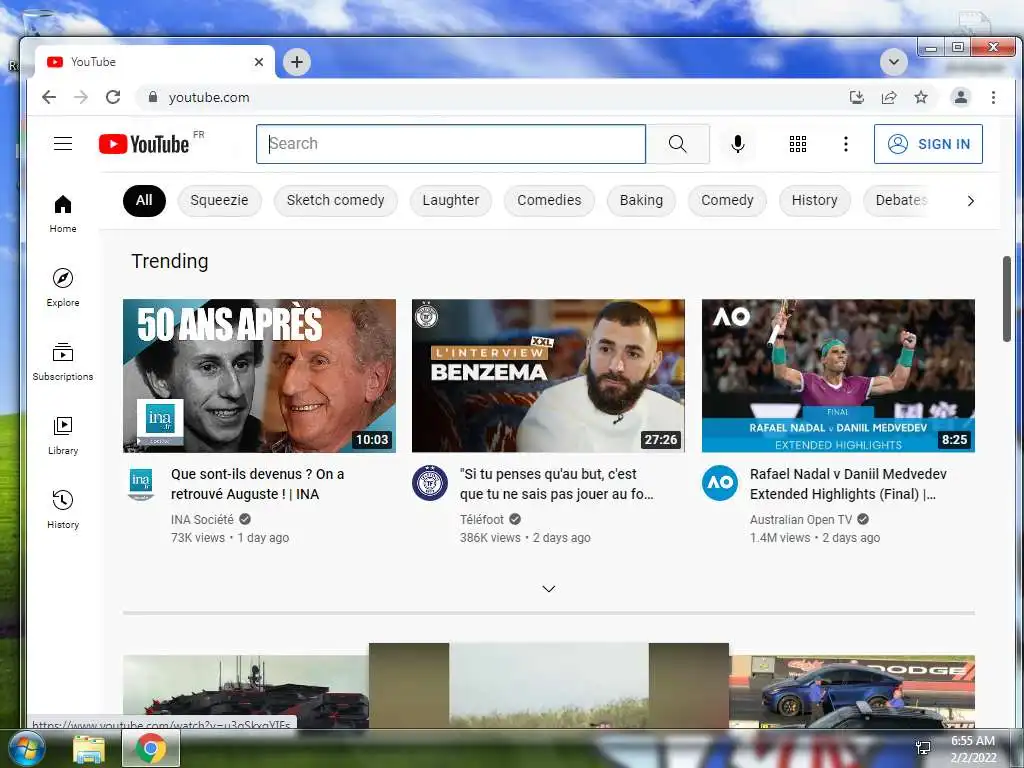Open the YouTube apps grid icon
The image size is (1024, 768).
pos(798,144)
